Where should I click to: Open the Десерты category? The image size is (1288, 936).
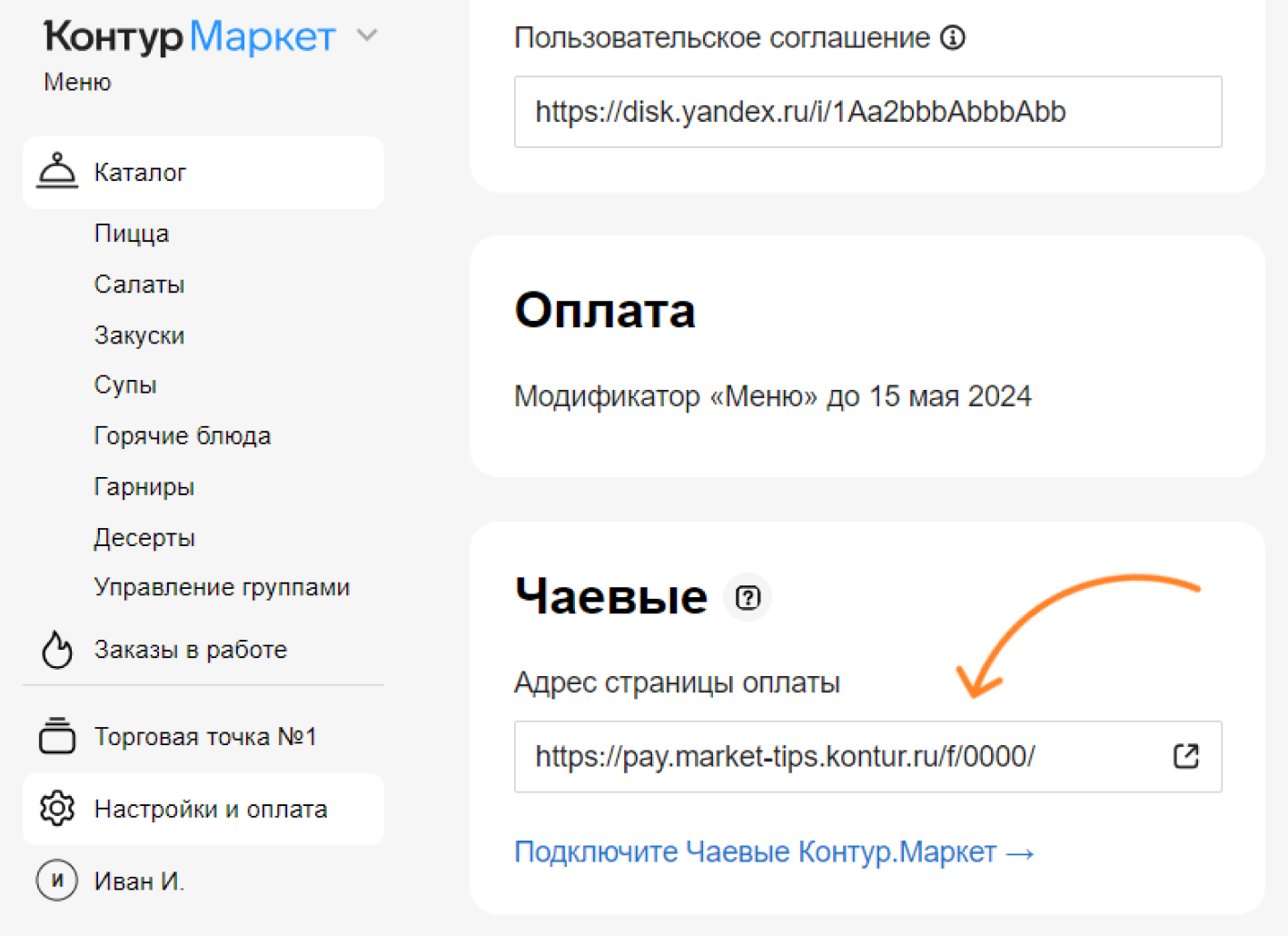(144, 538)
